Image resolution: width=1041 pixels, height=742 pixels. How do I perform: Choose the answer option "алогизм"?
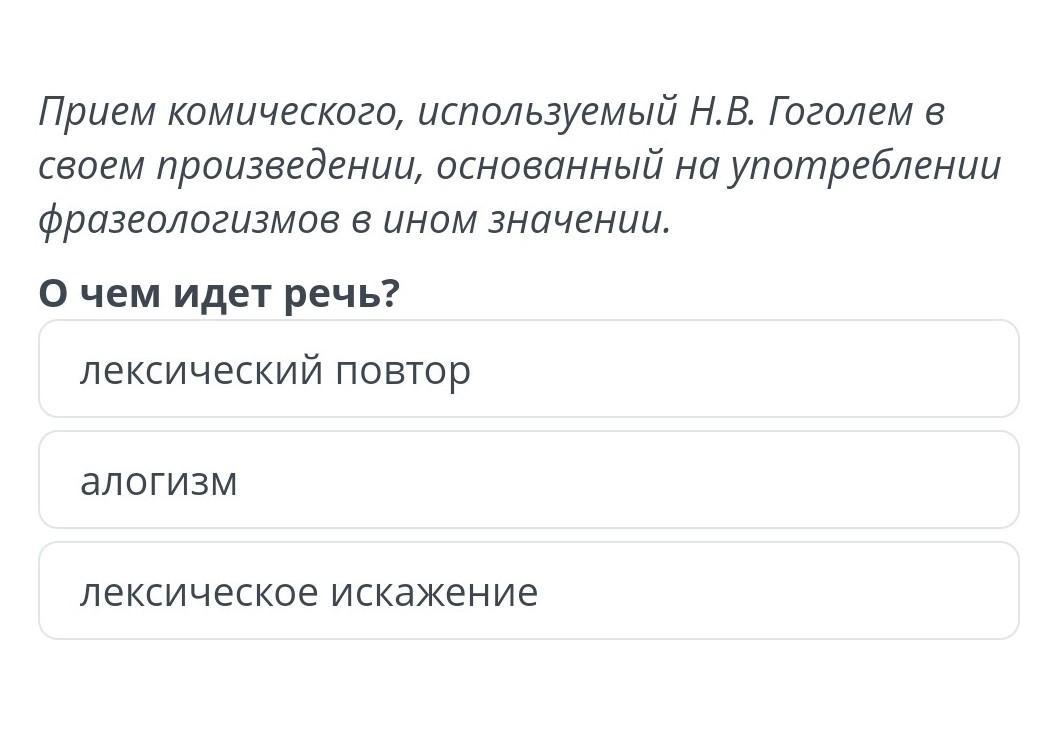528,481
